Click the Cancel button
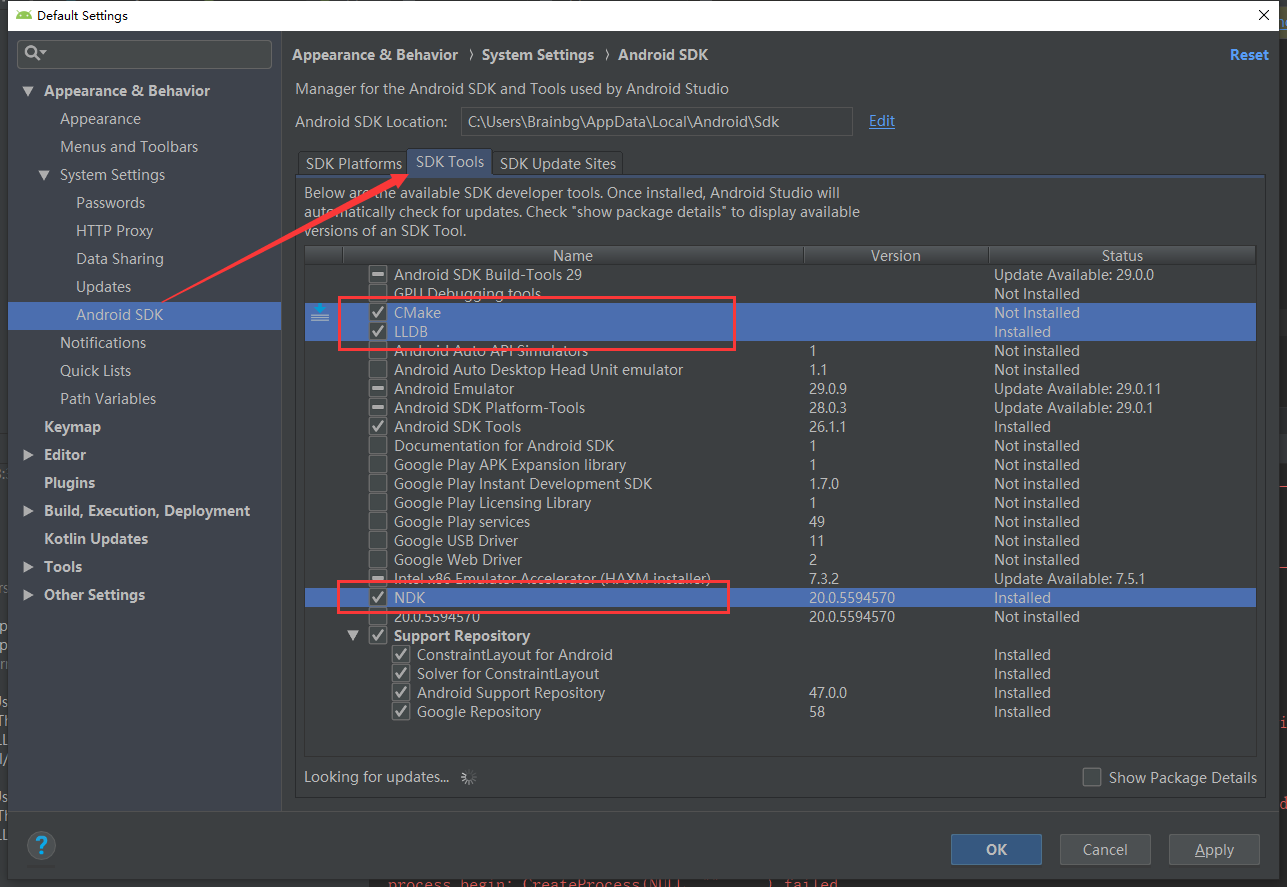The height and width of the screenshot is (887, 1287). 1105,850
